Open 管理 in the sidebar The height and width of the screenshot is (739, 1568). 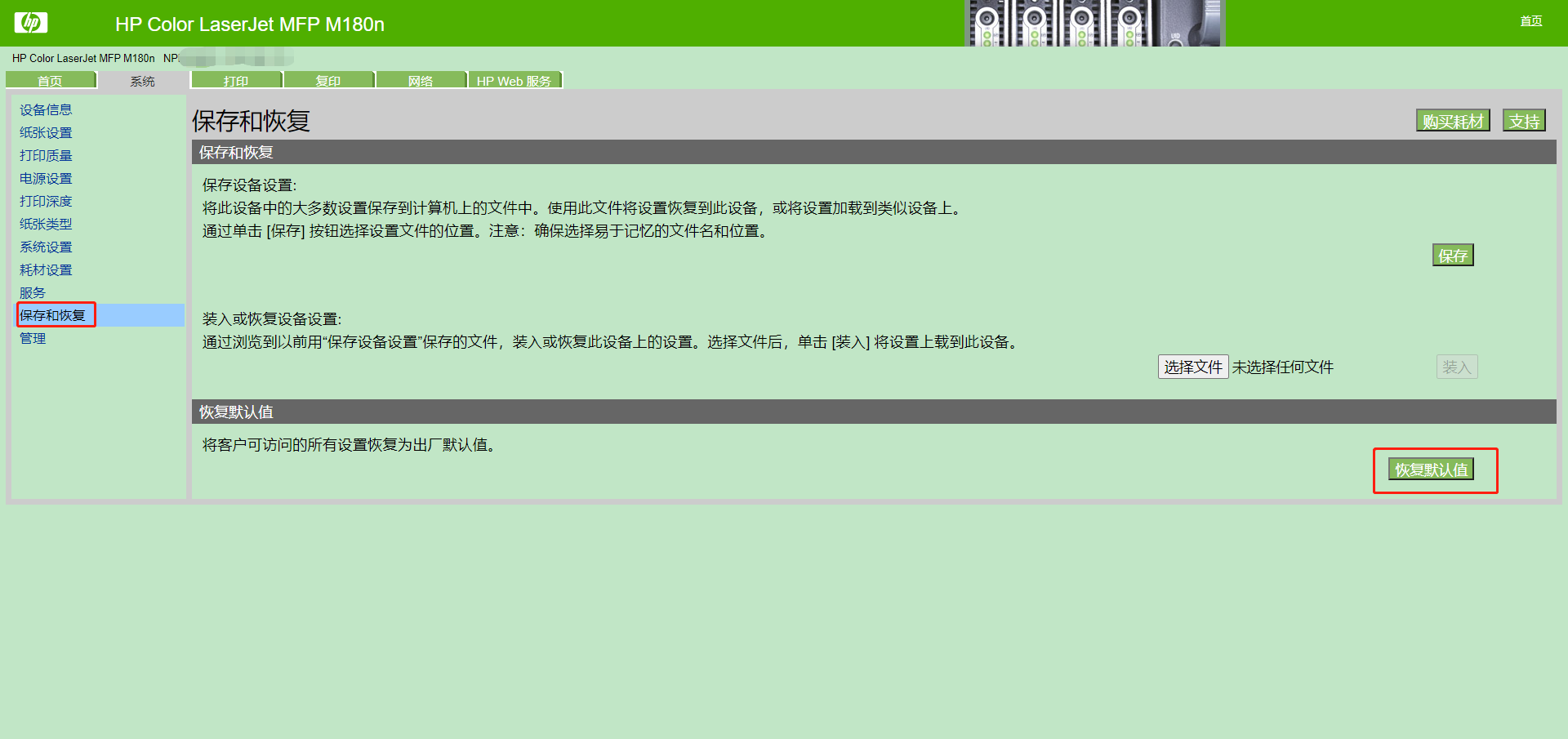[33, 338]
